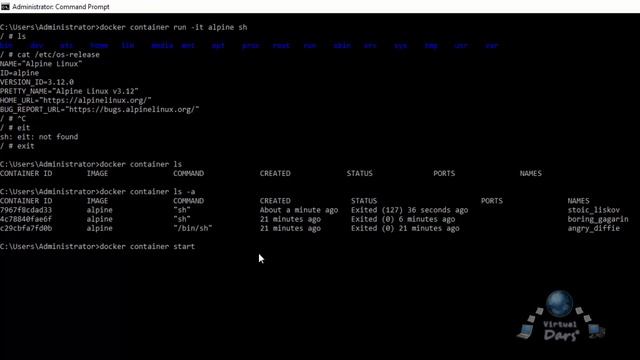
Task: Select container ID c29cbfa7fd0b
Action: [26, 228]
